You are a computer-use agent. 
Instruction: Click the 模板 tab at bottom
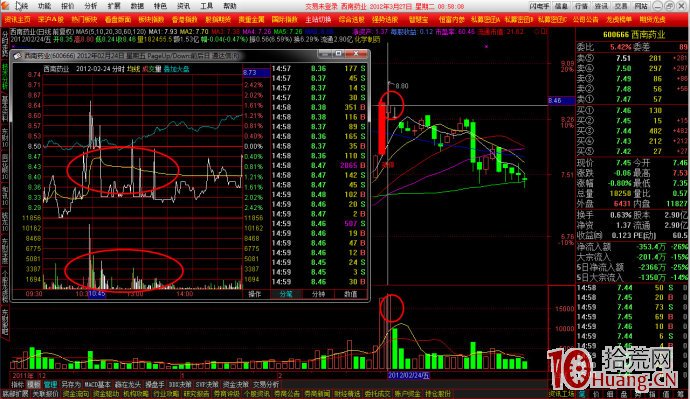(x=34, y=384)
